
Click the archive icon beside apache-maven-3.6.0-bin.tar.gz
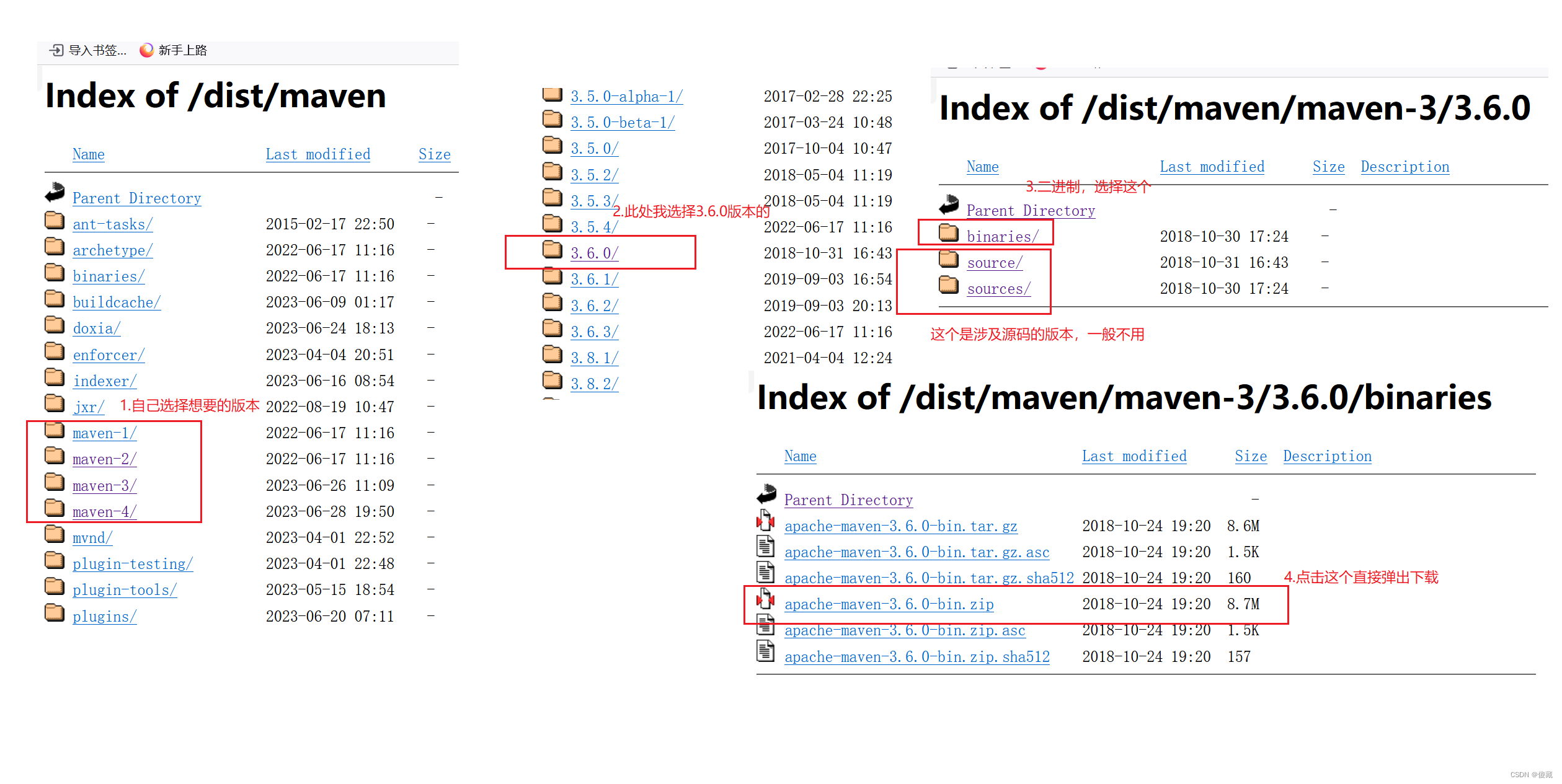766,521
